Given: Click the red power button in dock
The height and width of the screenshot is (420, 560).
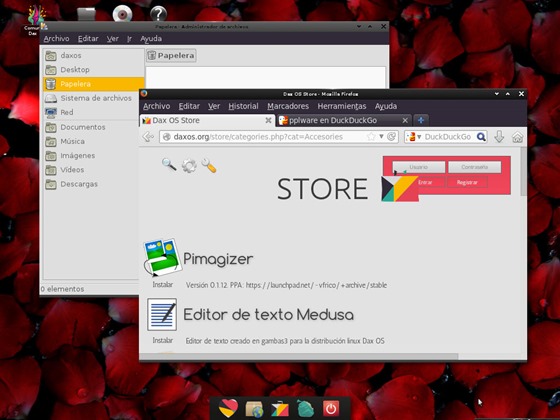Looking at the screenshot, I should [331, 408].
